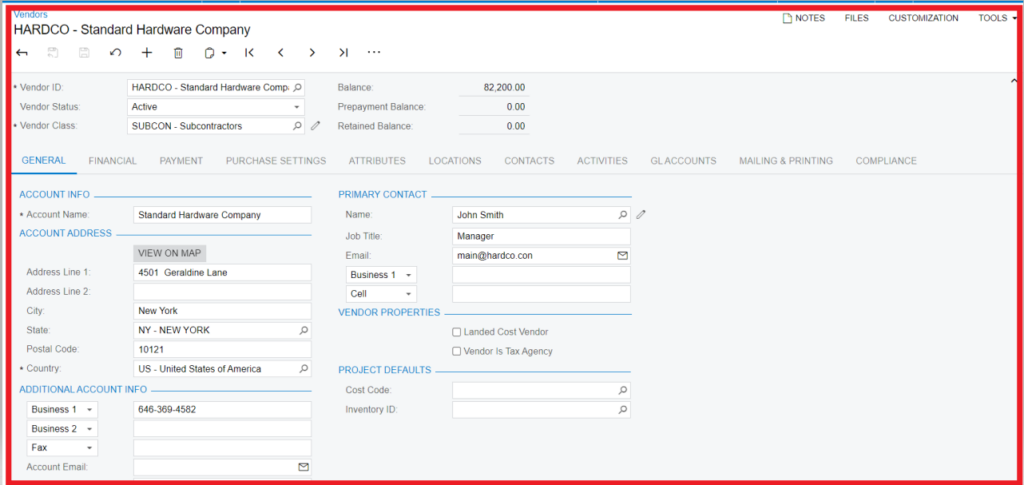Open the Fax phone type dropdown

coord(90,448)
